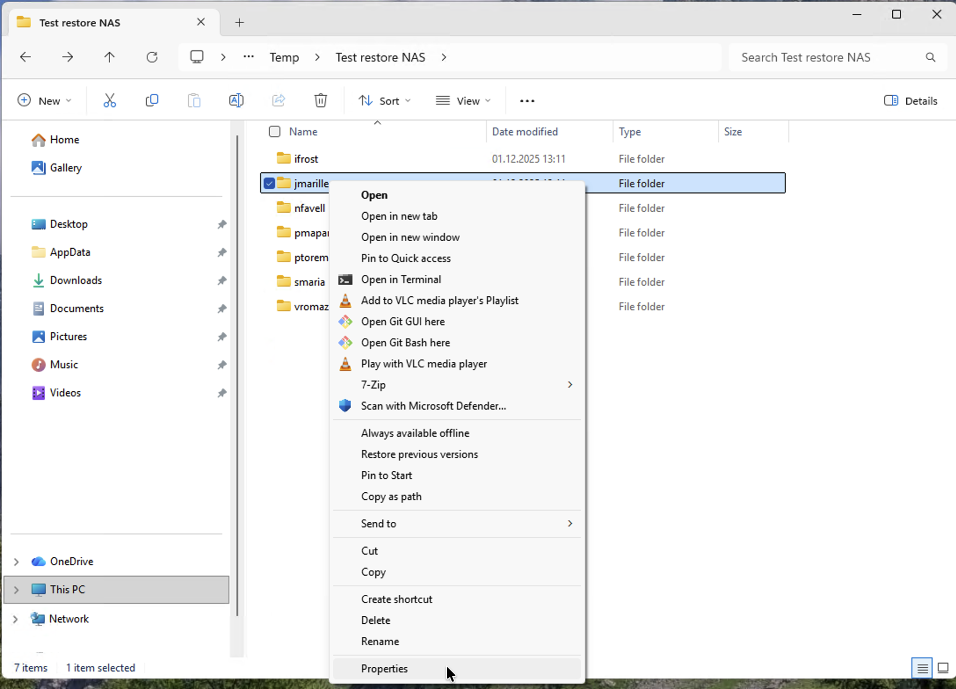Choose Open in Terminal from context menu
The image size is (956, 689).
pyautogui.click(x=401, y=280)
